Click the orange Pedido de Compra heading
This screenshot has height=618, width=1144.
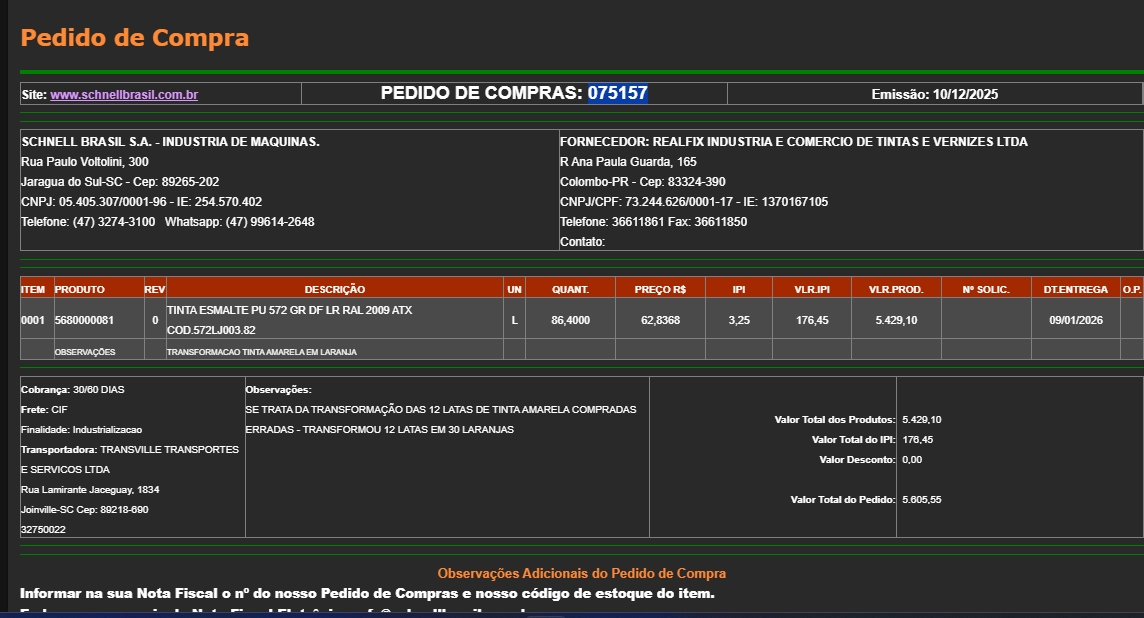click(135, 39)
